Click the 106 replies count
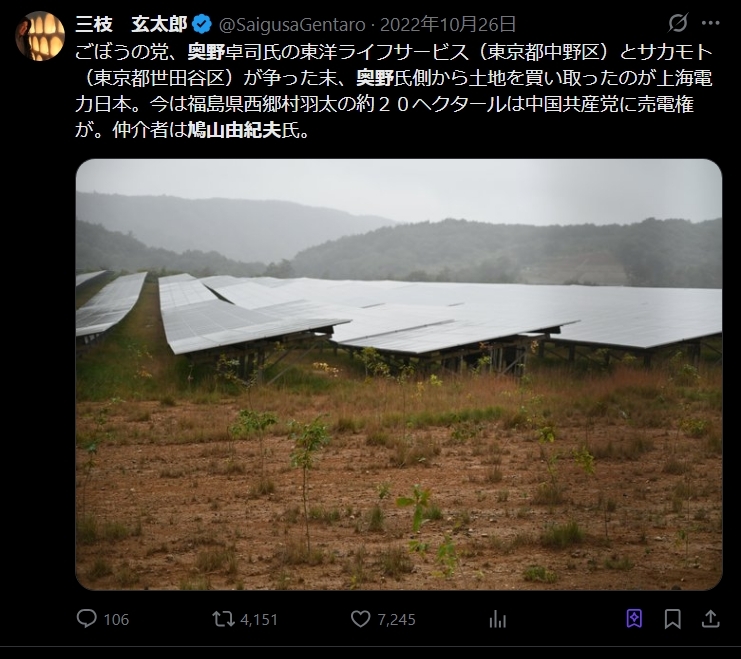Screen dimensions: 741x659 (x=116, y=620)
